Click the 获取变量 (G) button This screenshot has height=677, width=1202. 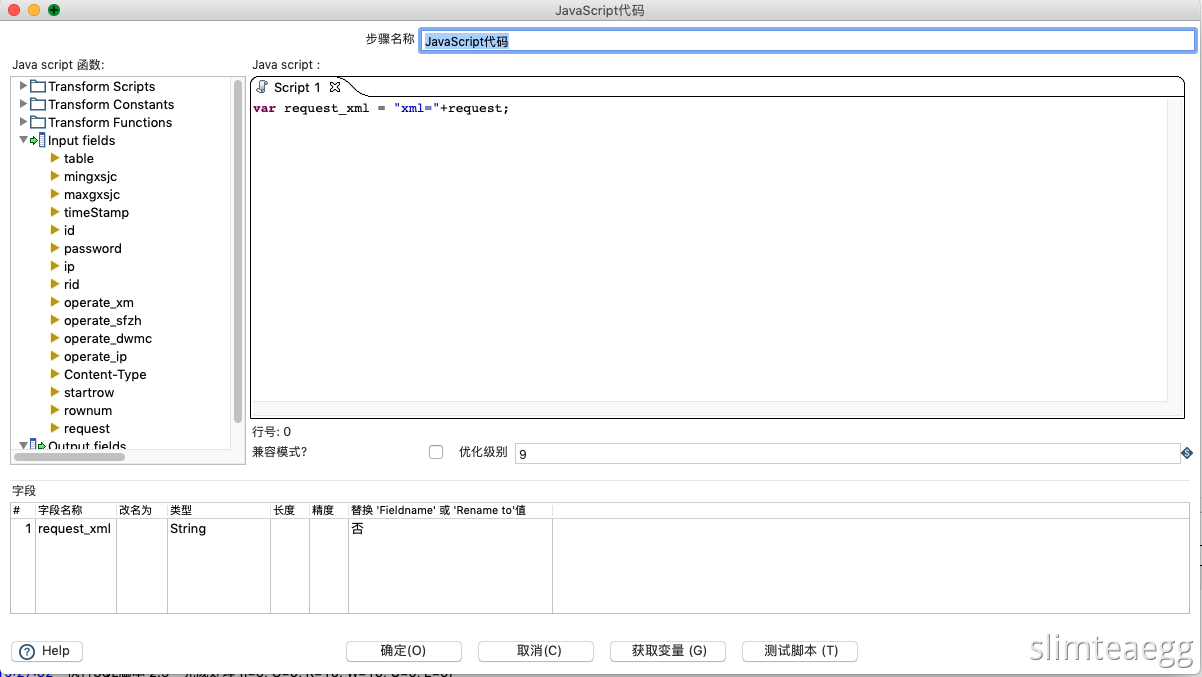tap(668, 651)
